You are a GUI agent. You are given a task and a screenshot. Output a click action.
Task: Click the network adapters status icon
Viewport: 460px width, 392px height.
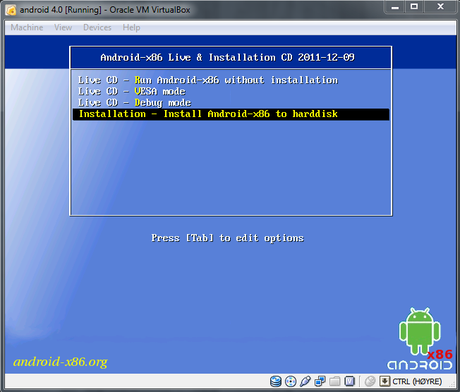[x=320, y=381]
